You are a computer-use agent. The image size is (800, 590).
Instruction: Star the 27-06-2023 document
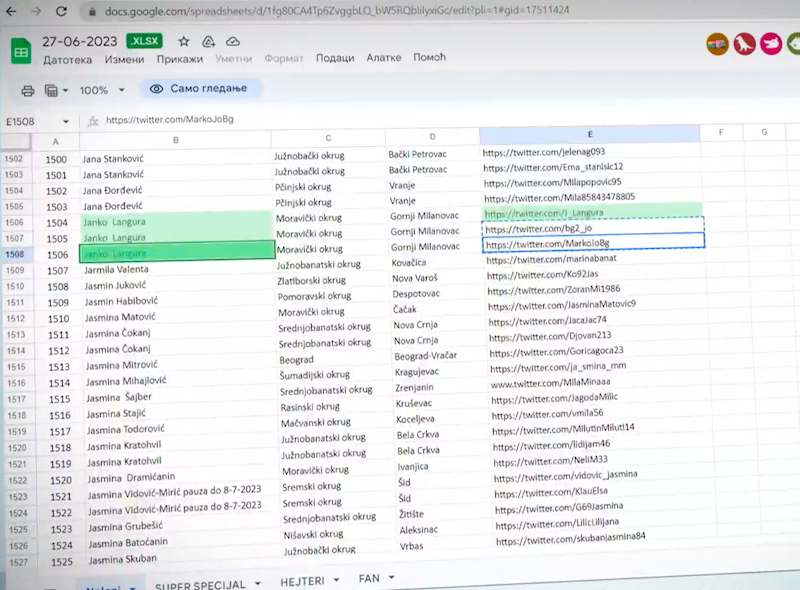(184, 42)
